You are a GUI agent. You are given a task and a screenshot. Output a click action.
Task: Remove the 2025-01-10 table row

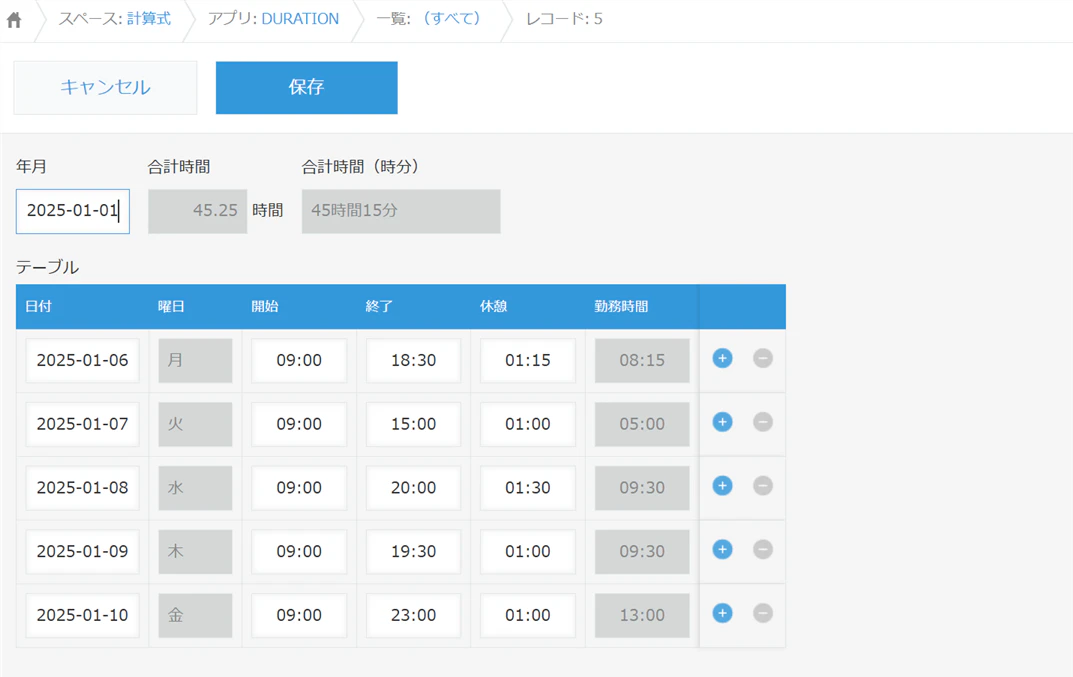(x=762, y=613)
